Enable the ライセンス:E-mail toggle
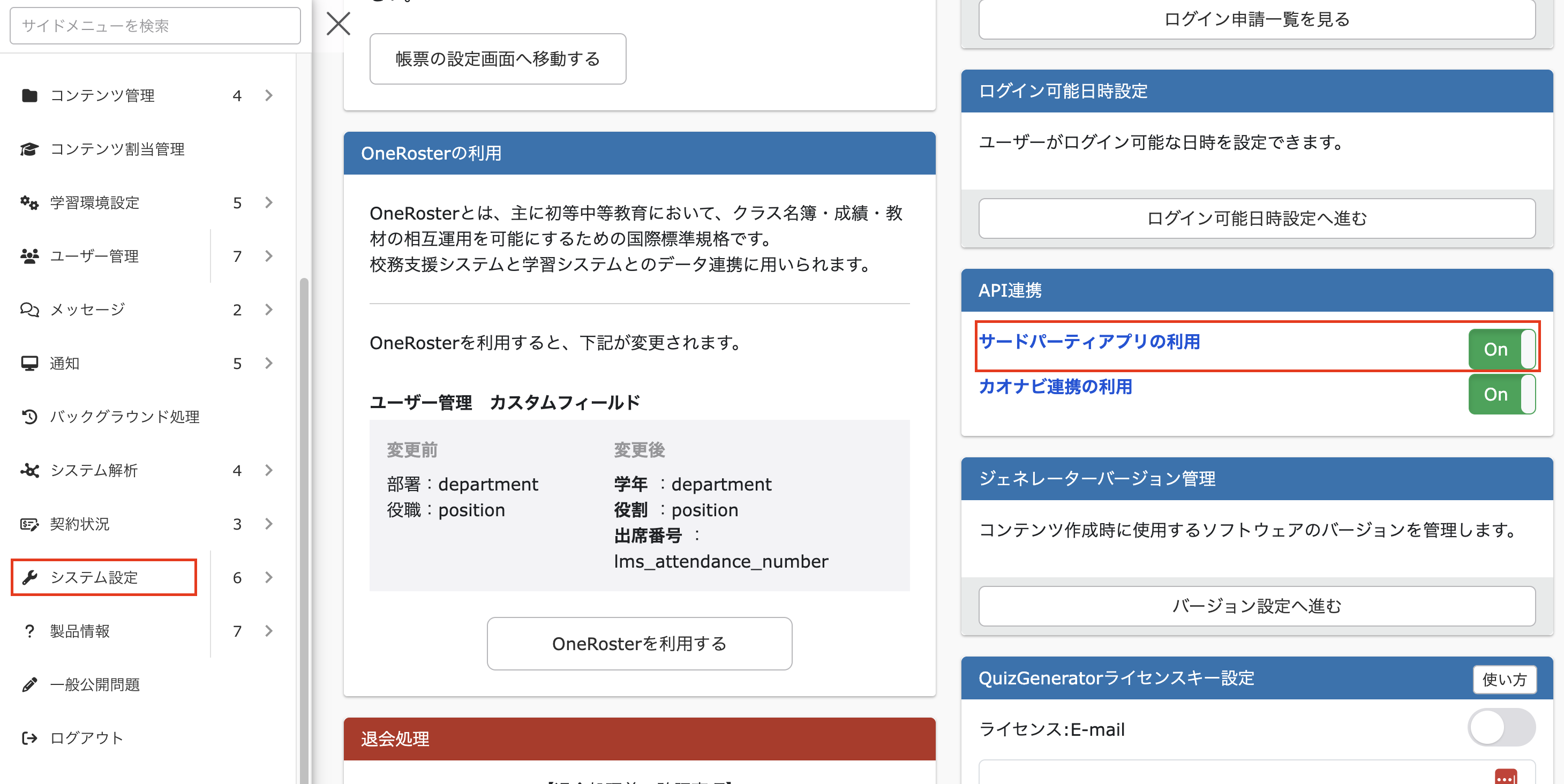Image resolution: width=1564 pixels, height=784 pixels. [x=1501, y=727]
